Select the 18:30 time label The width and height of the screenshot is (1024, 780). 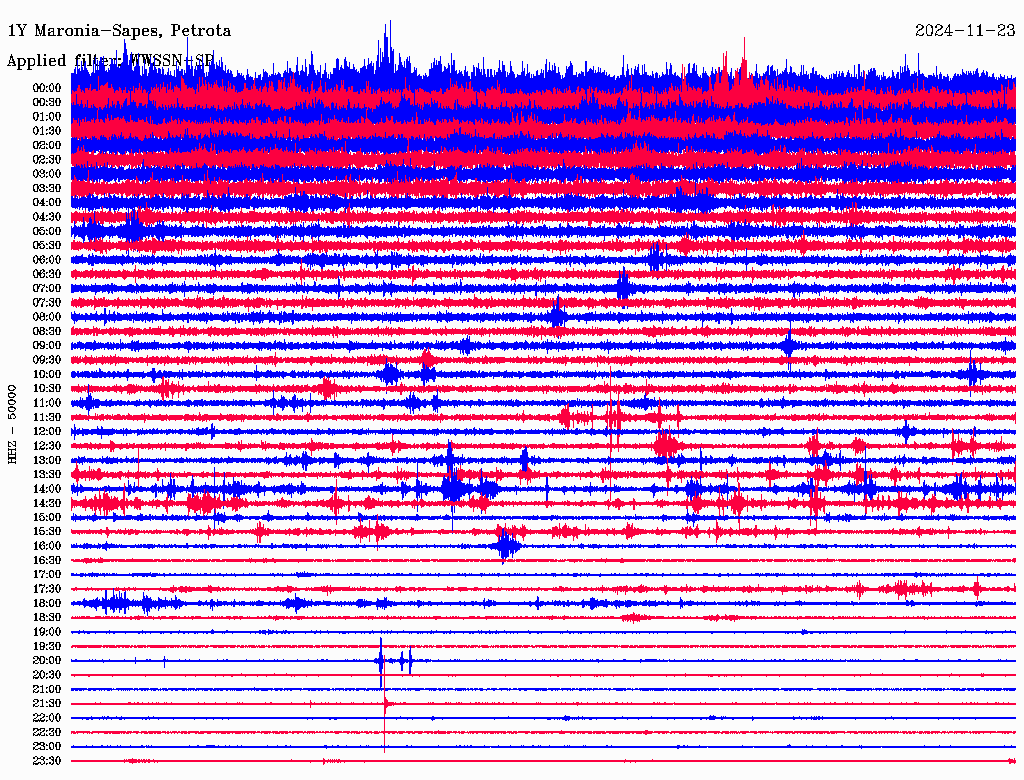[x=47, y=618]
